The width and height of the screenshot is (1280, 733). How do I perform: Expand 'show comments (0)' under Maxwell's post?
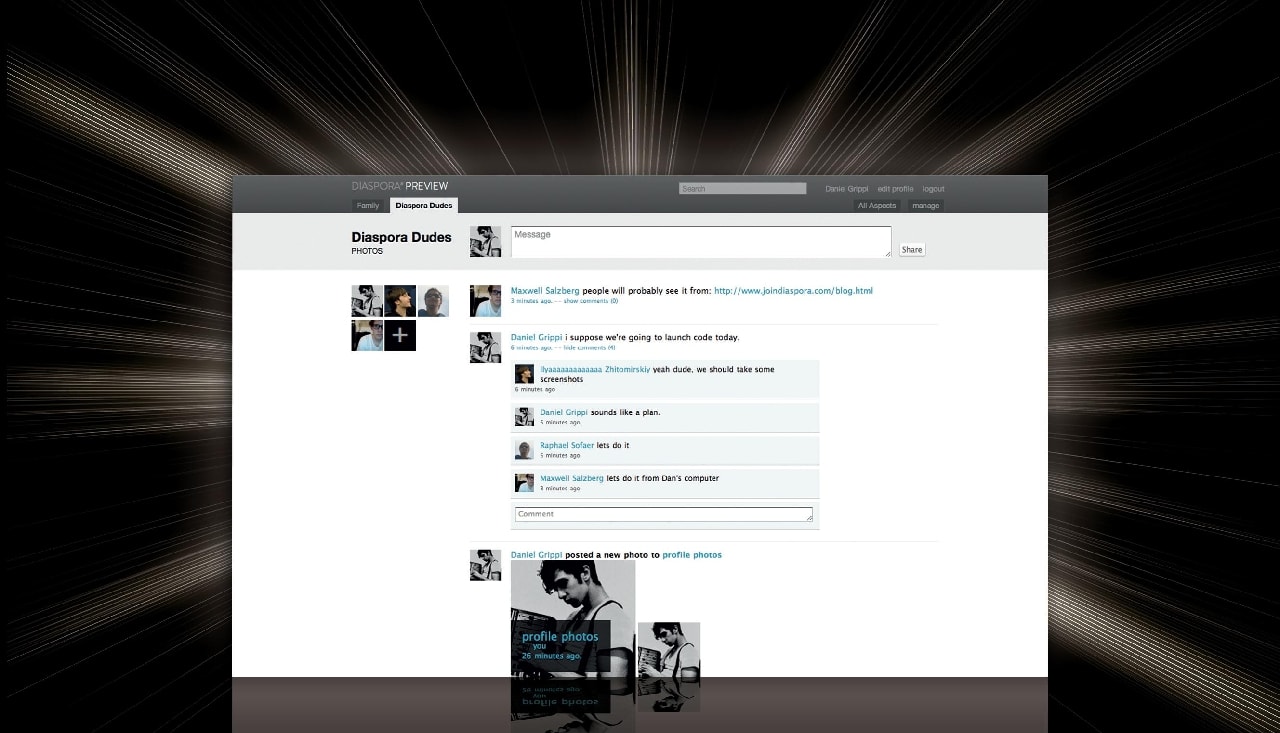tap(590, 301)
